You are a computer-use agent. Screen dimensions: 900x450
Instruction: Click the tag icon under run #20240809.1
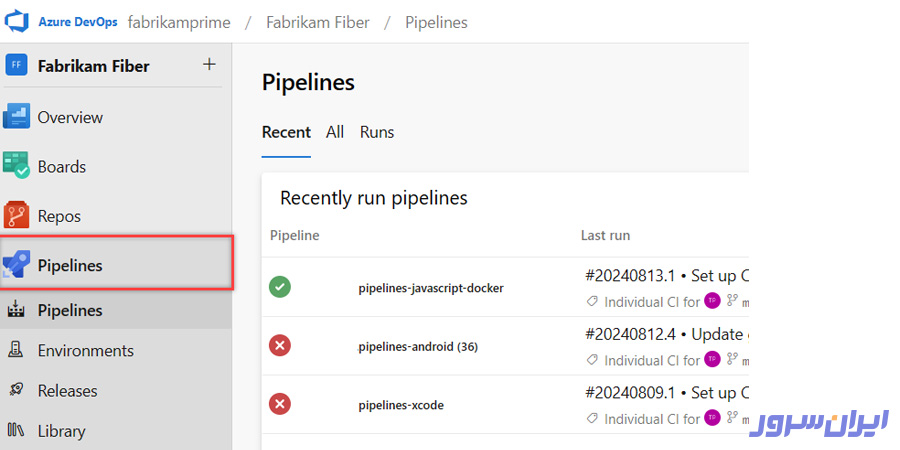click(x=592, y=418)
